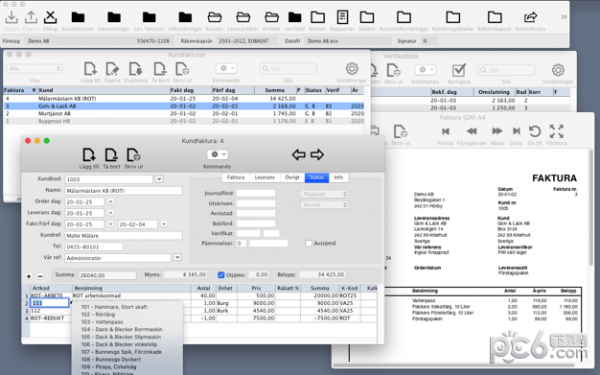Click the KontoAnalys share icon
The image size is (600, 375).
(530, 17)
